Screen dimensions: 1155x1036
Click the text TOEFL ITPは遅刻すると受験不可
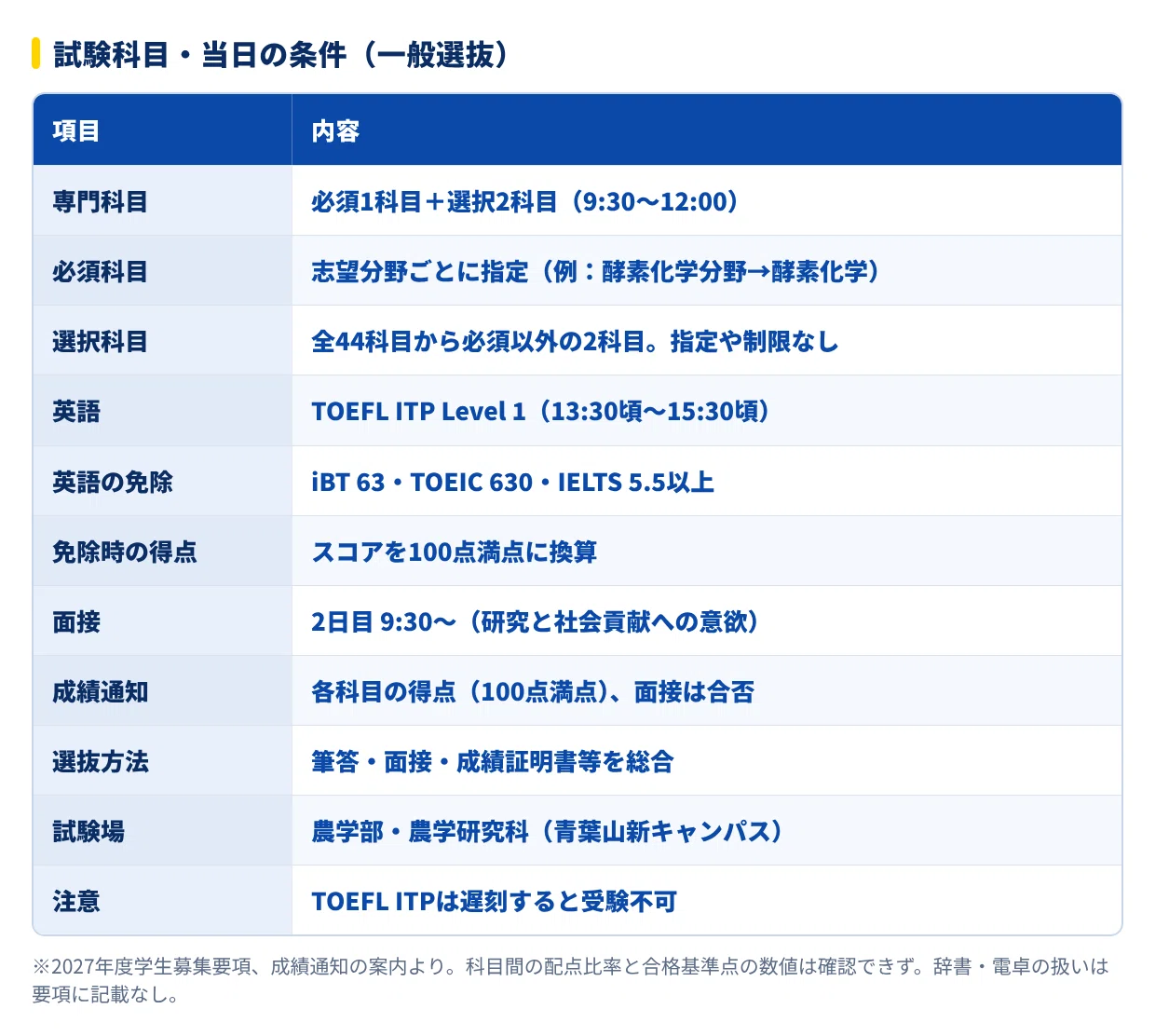495,901
